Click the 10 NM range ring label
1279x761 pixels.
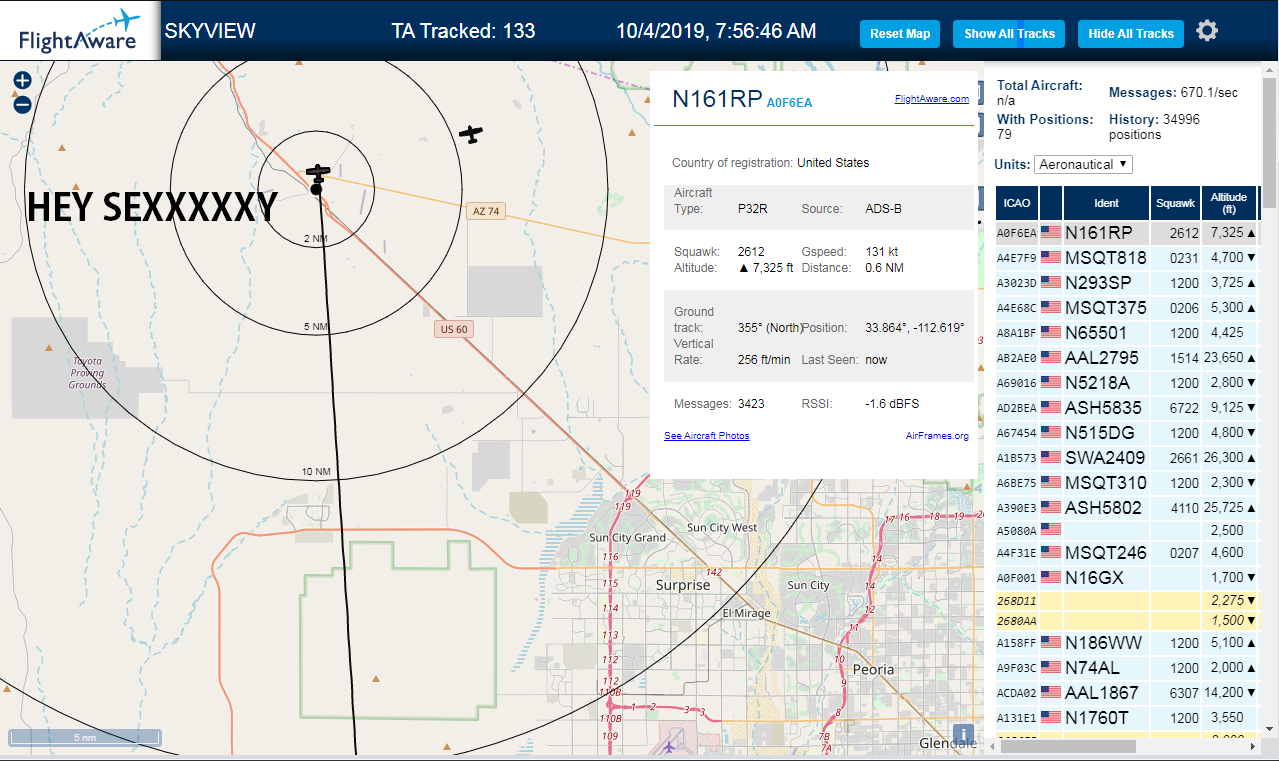315,471
